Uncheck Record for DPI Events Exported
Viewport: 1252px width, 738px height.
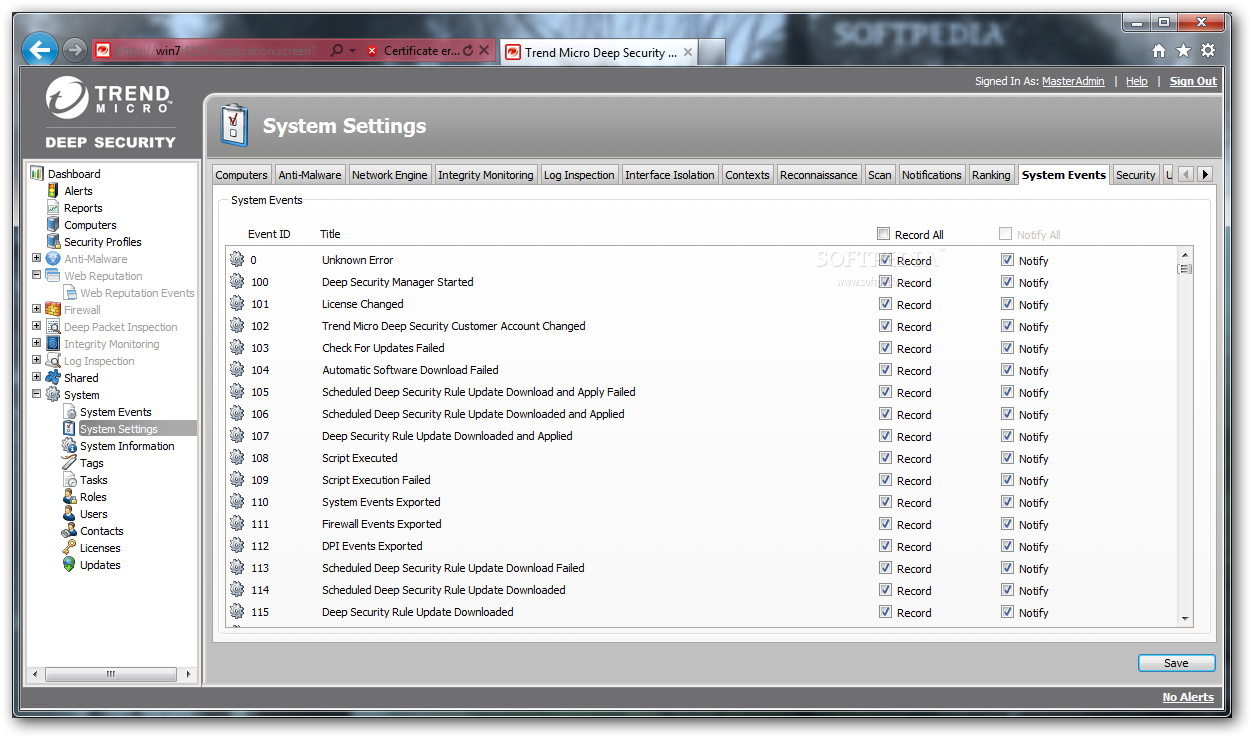click(x=885, y=546)
